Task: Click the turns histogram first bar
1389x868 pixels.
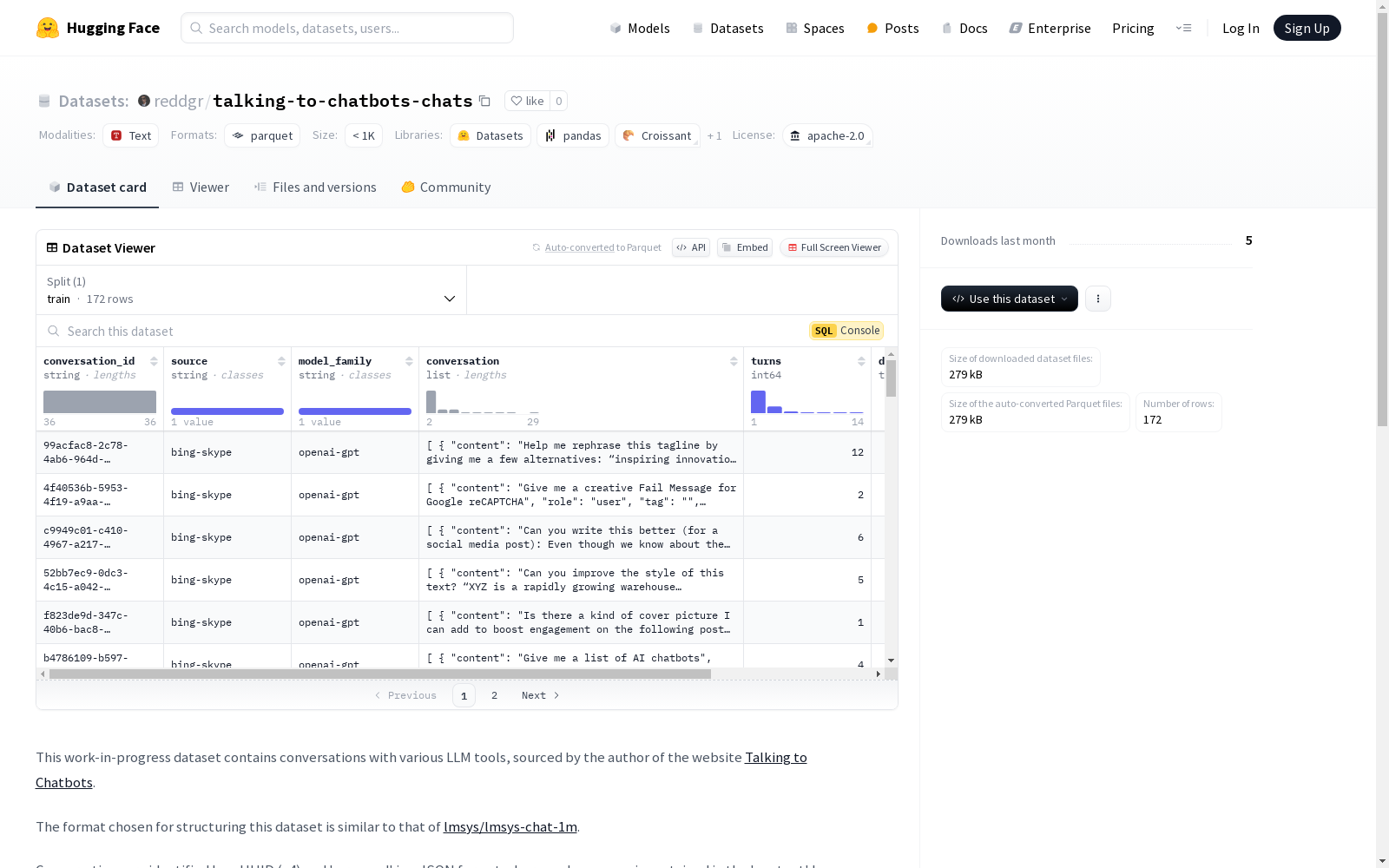Action: coord(758,401)
